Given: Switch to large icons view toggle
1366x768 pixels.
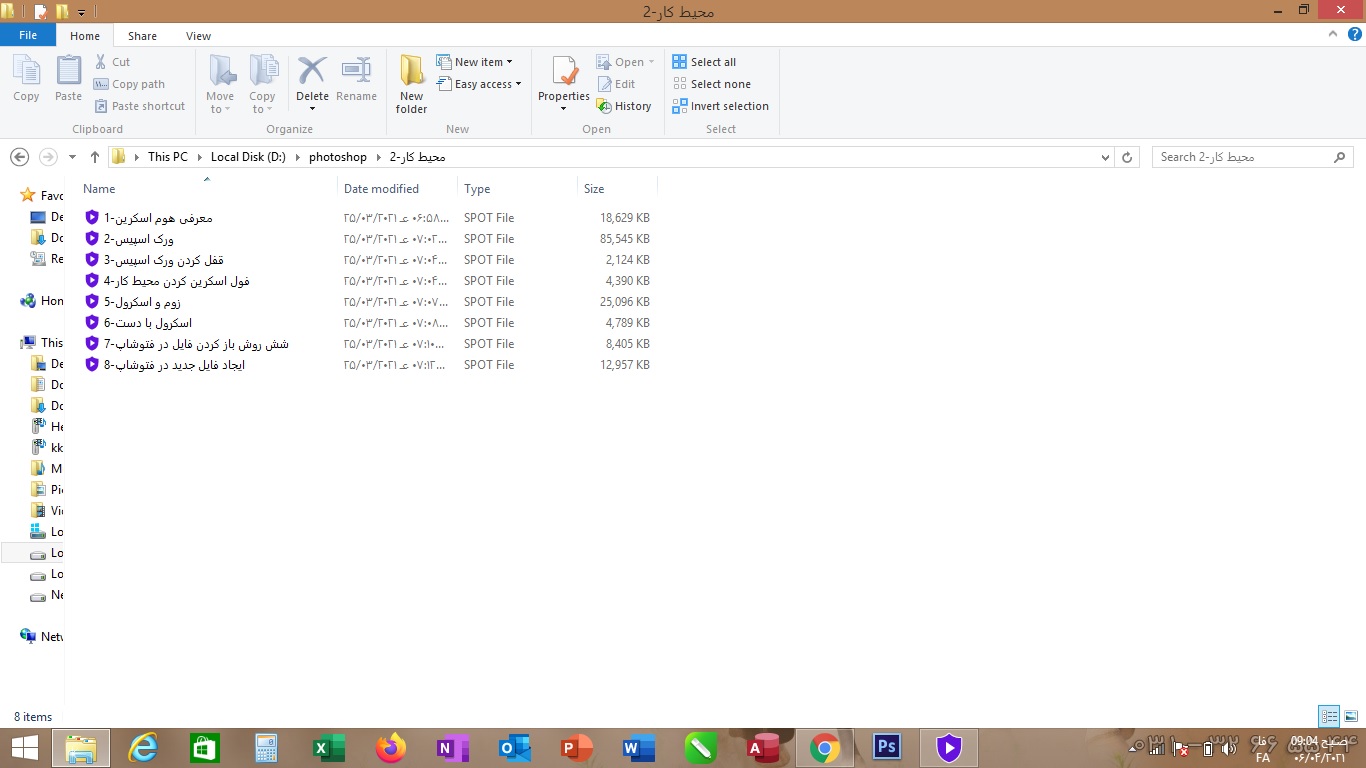Looking at the screenshot, I should tap(1351, 716).
